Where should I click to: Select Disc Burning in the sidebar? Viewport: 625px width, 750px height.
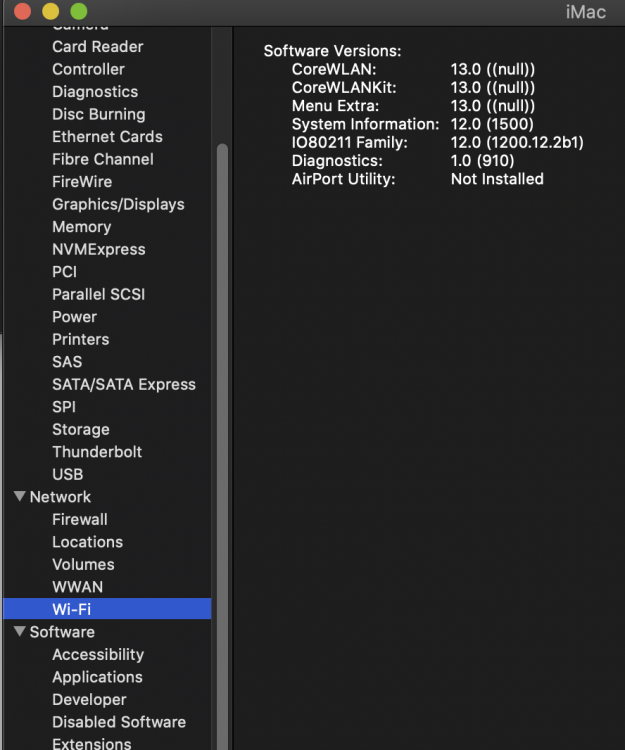[x=99, y=114]
